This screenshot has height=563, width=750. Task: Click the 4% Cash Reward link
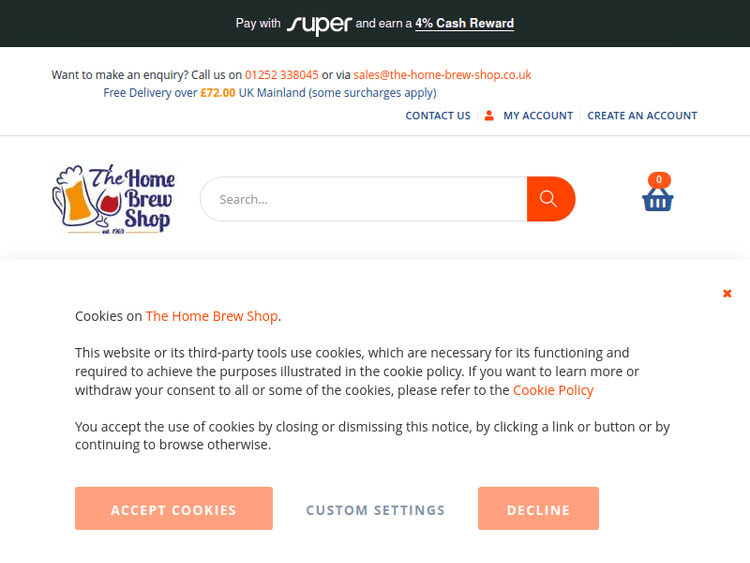[464, 23]
